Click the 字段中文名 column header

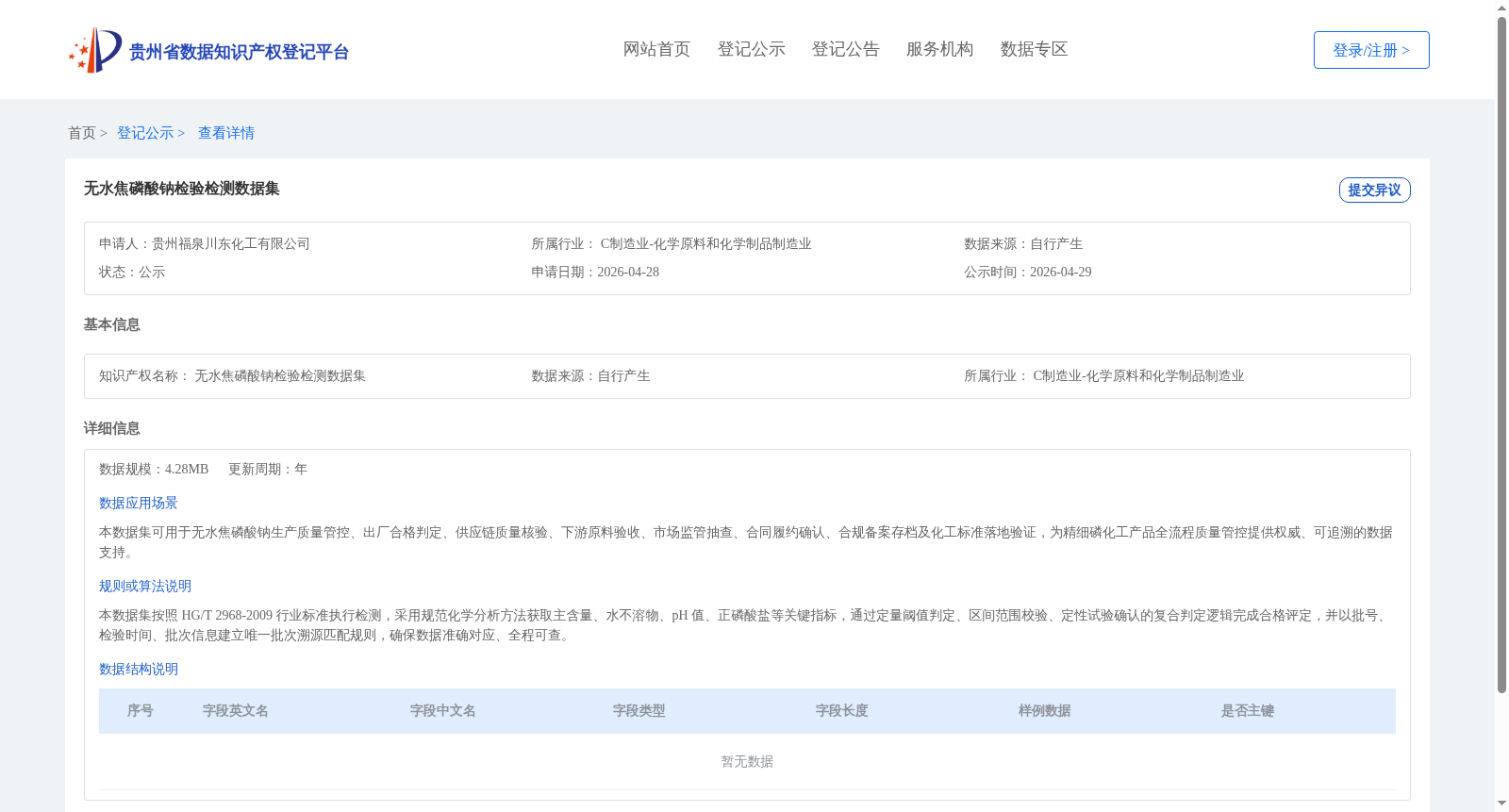click(443, 711)
